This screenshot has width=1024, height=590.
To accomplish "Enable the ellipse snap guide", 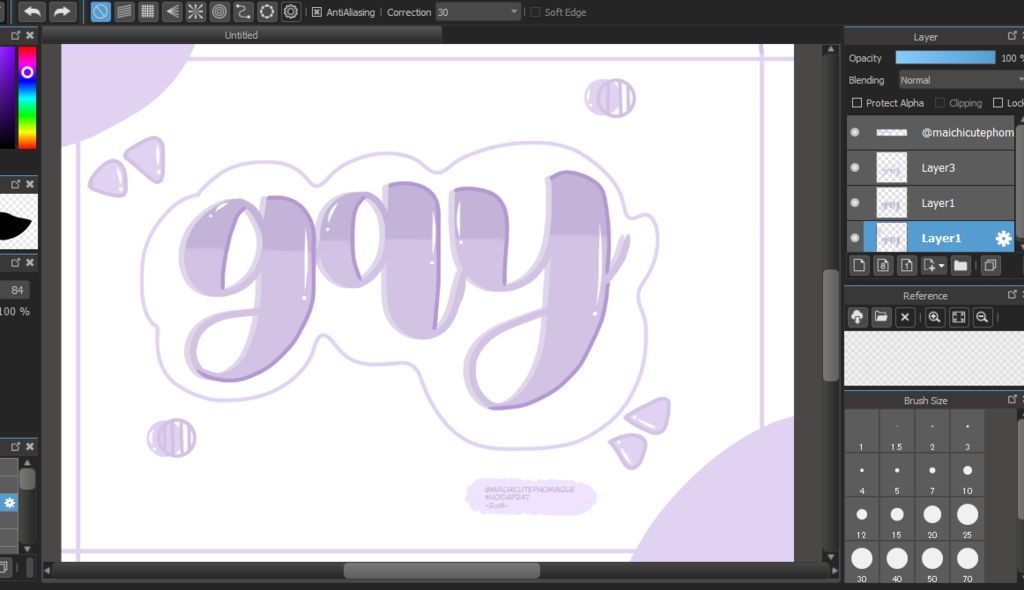I will [x=267, y=12].
